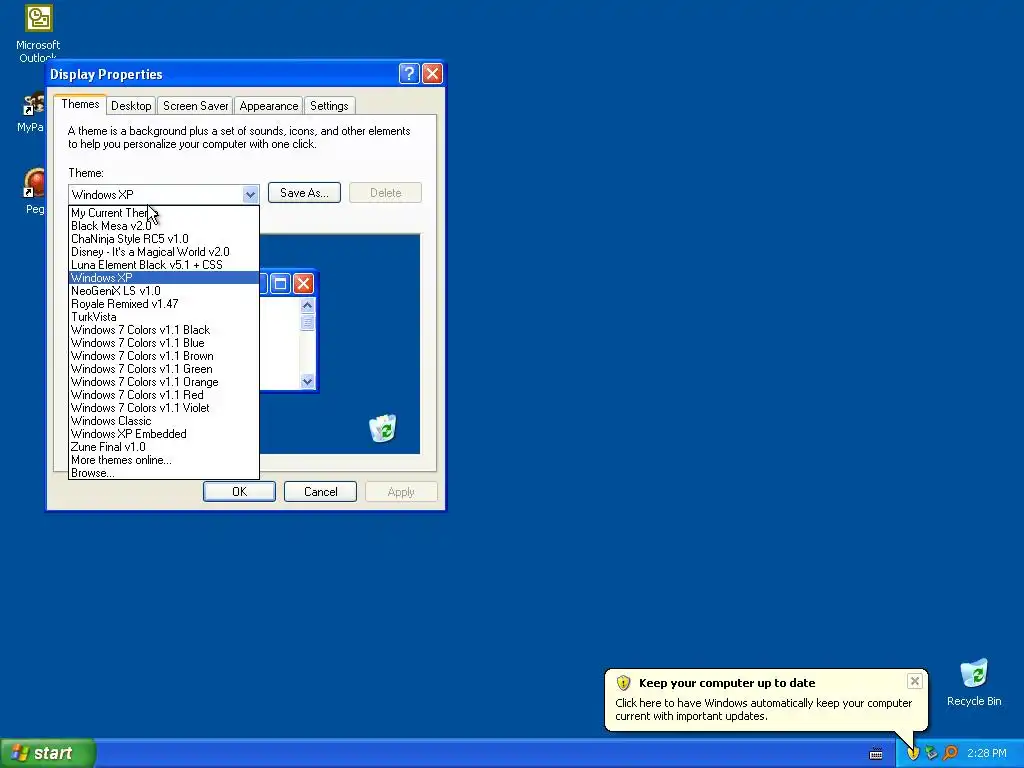Choose Zune Final v1.0 theme
Screen dimensions: 1024x768
tap(163, 447)
